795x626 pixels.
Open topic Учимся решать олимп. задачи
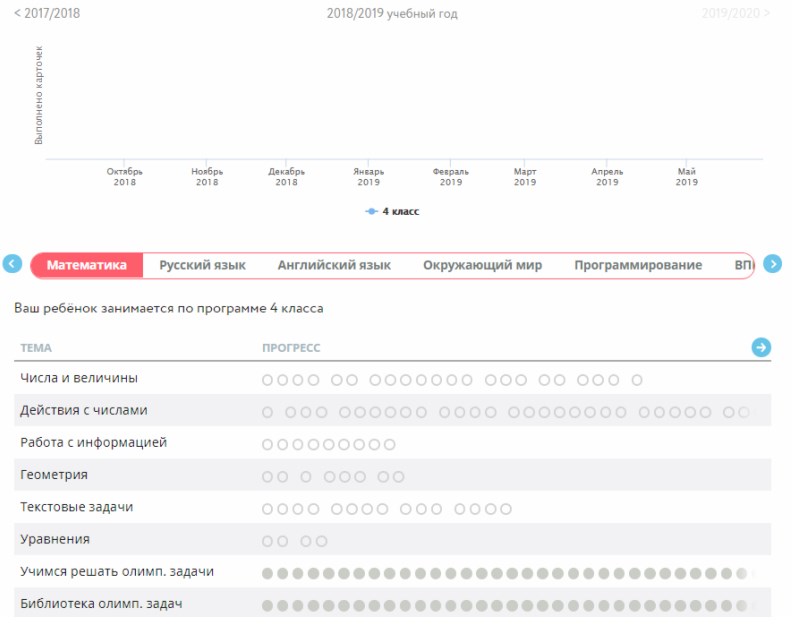point(117,572)
